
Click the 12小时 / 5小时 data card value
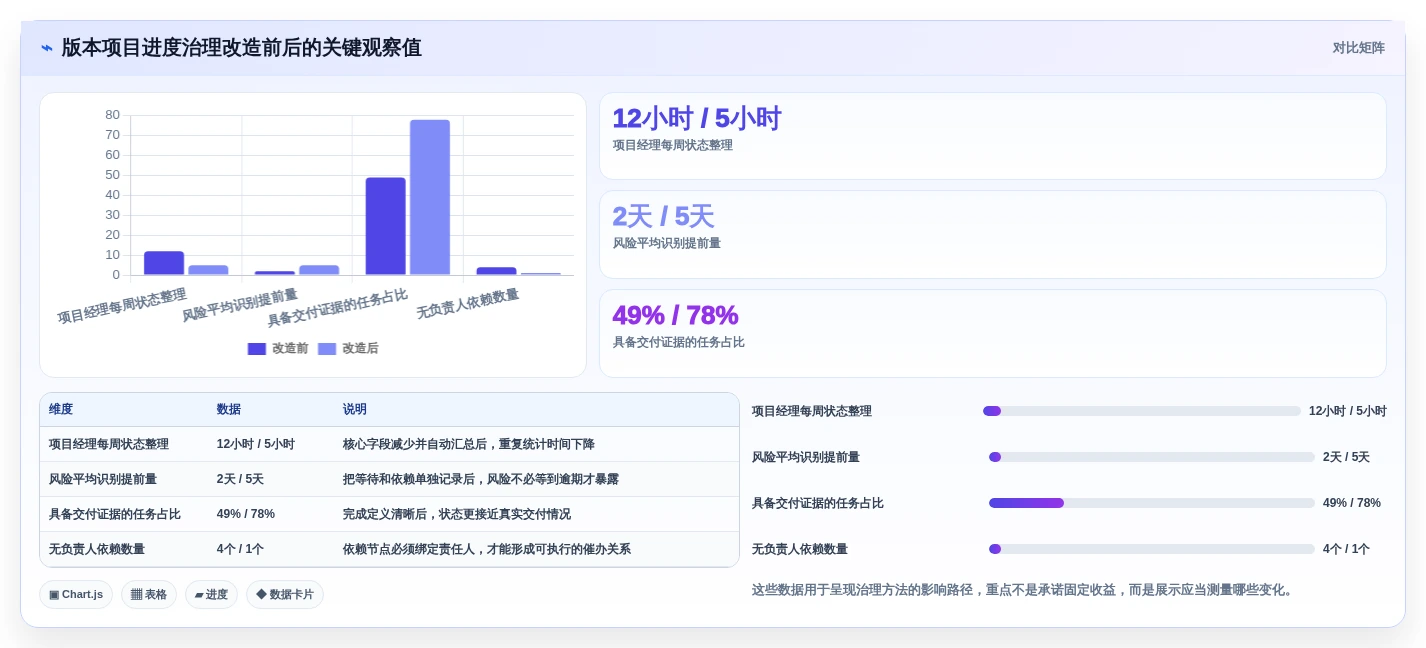(696, 118)
